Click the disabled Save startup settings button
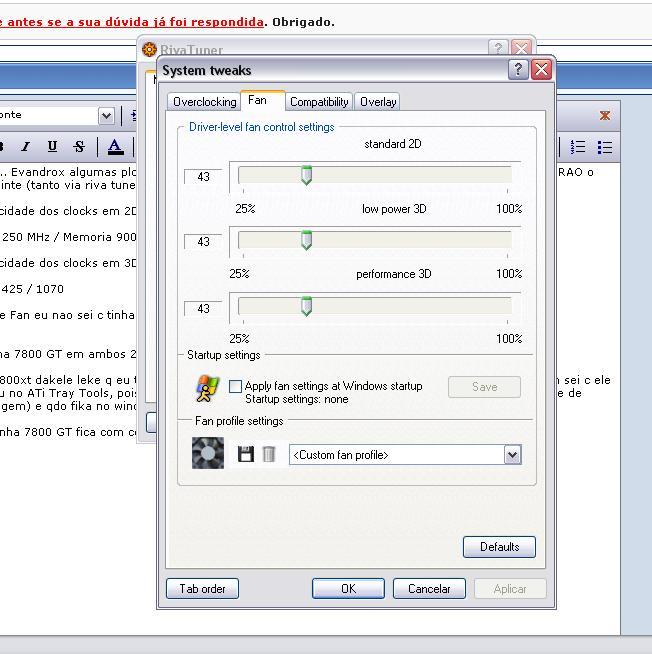Screen dimensions: 652x654 [484, 387]
